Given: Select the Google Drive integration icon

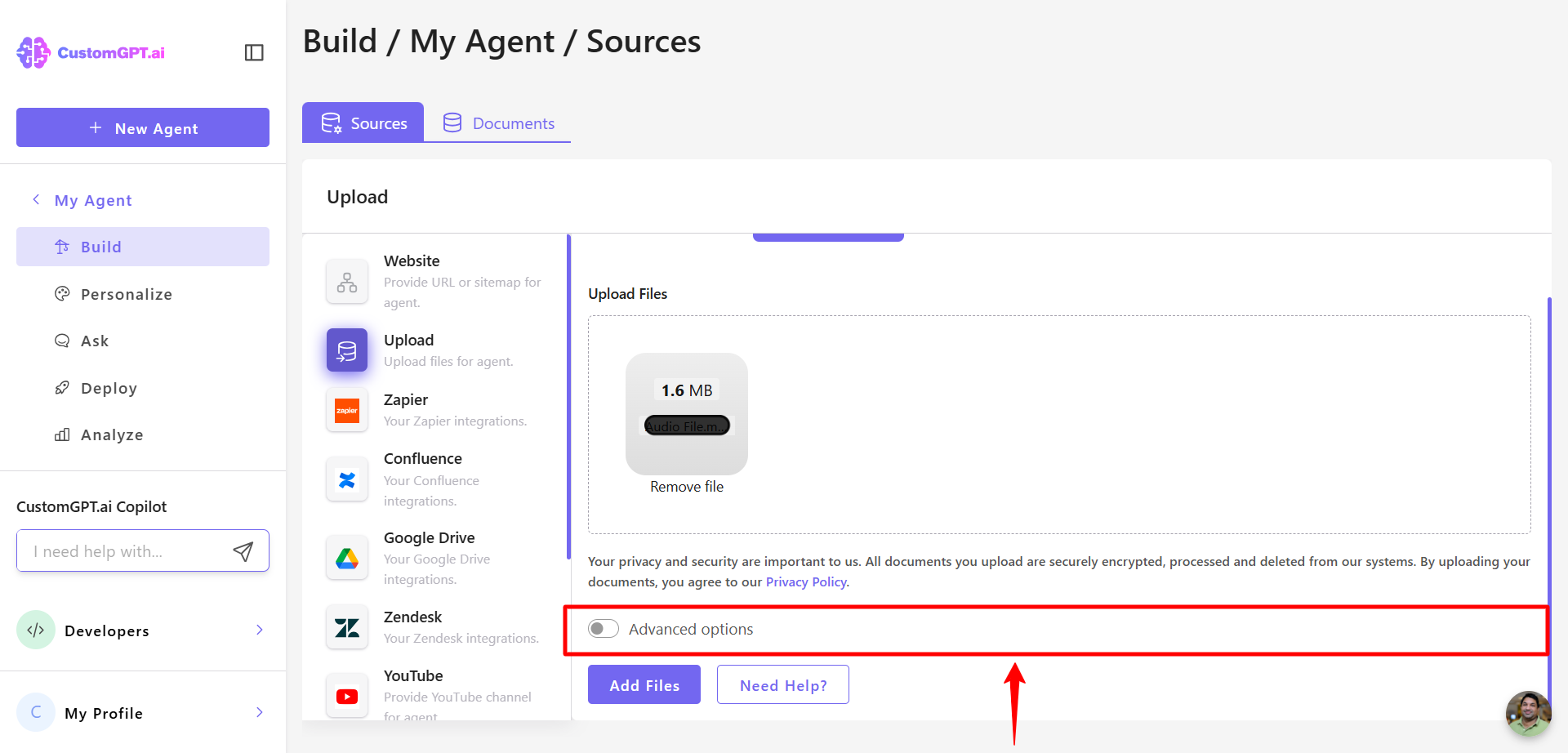Looking at the screenshot, I should [347, 559].
